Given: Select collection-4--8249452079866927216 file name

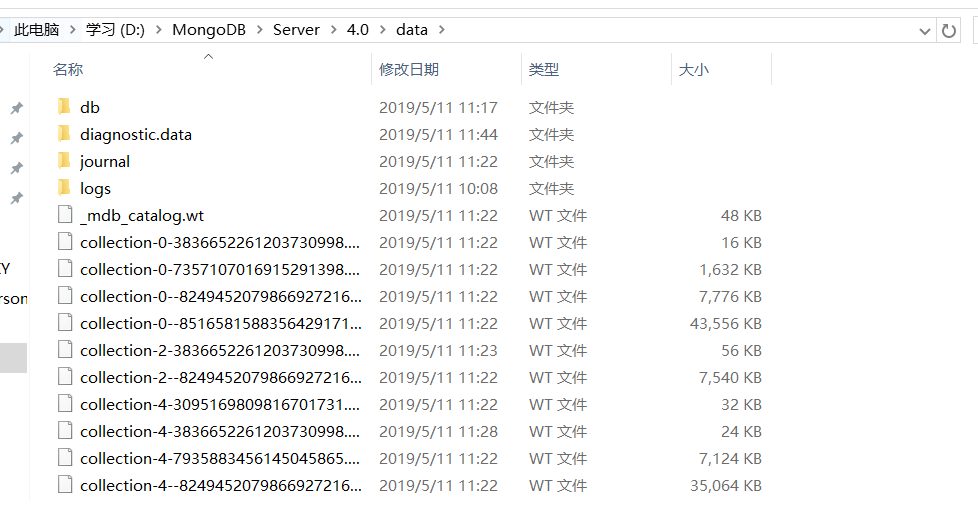Looking at the screenshot, I should [x=221, y=485].
